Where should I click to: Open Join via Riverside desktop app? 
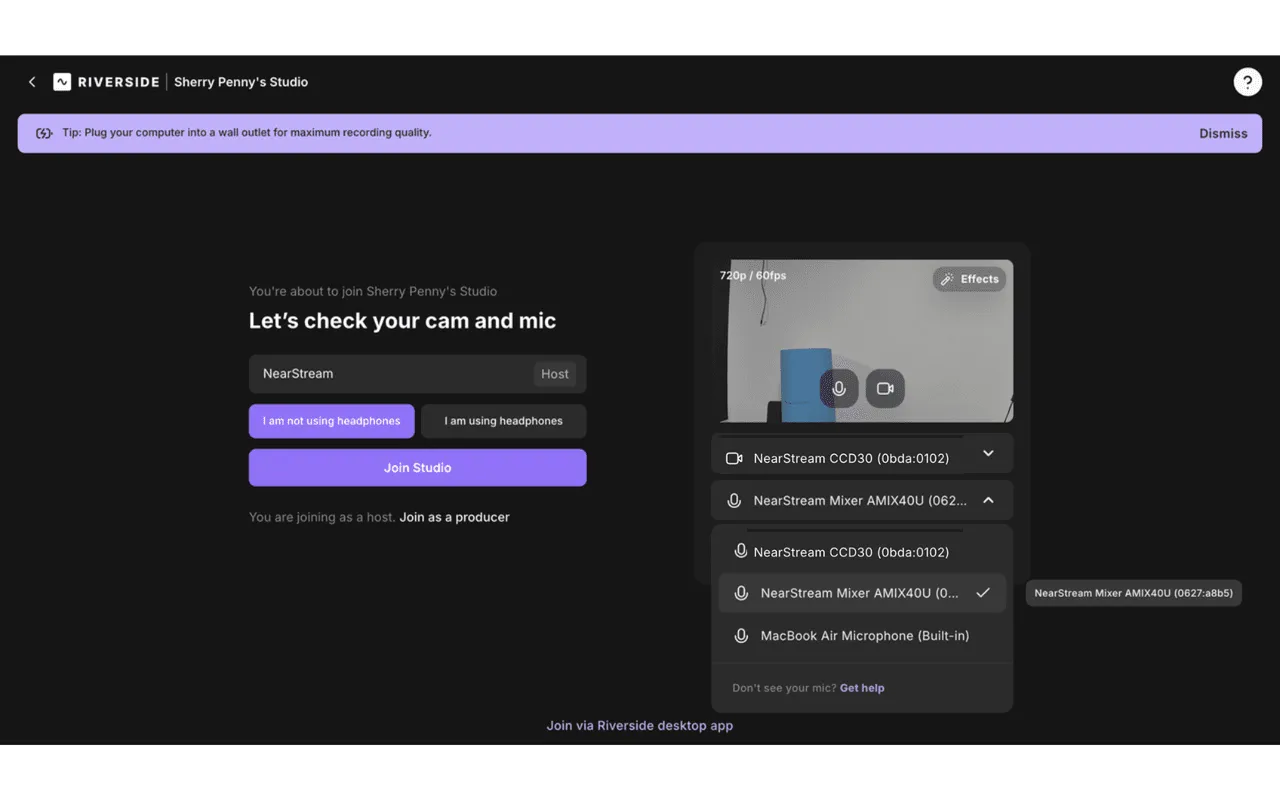pyautogui.click(x=640, y=725)
